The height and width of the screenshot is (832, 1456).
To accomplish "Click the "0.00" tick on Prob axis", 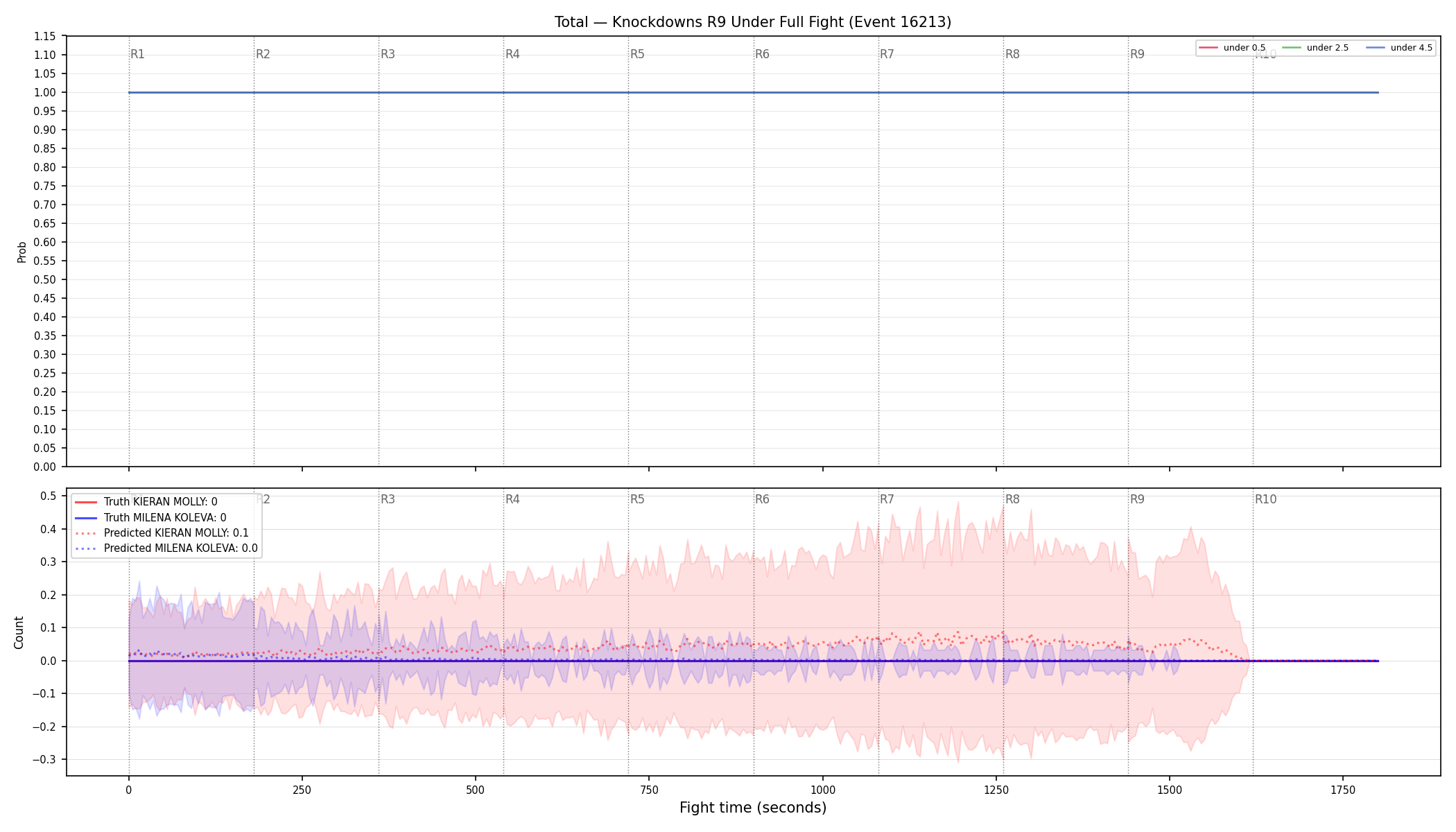I will [45, 467].
